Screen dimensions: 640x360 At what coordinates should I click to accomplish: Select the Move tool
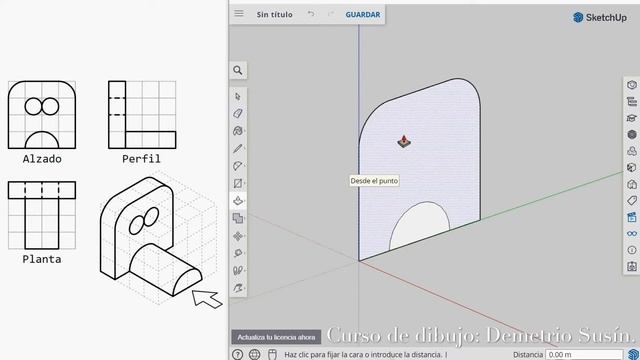point(238,236)
